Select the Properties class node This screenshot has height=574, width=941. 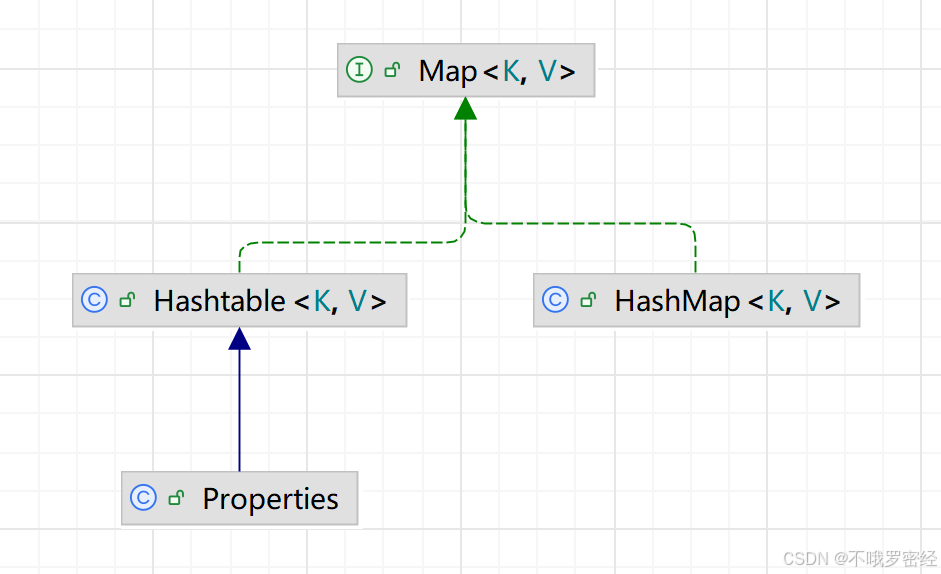tap(239, 498)
